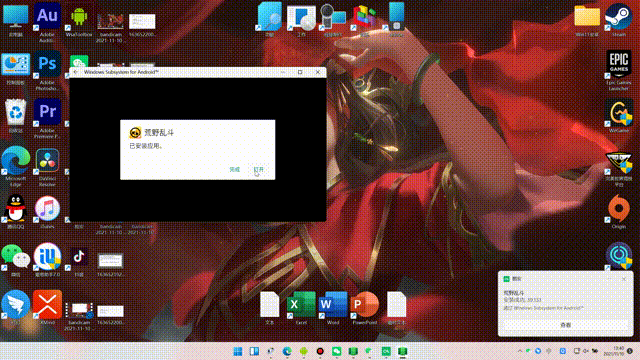Click the 打开 button in install dialog
The width and height of the screenshot is (640, 360).
coord(259,169)
